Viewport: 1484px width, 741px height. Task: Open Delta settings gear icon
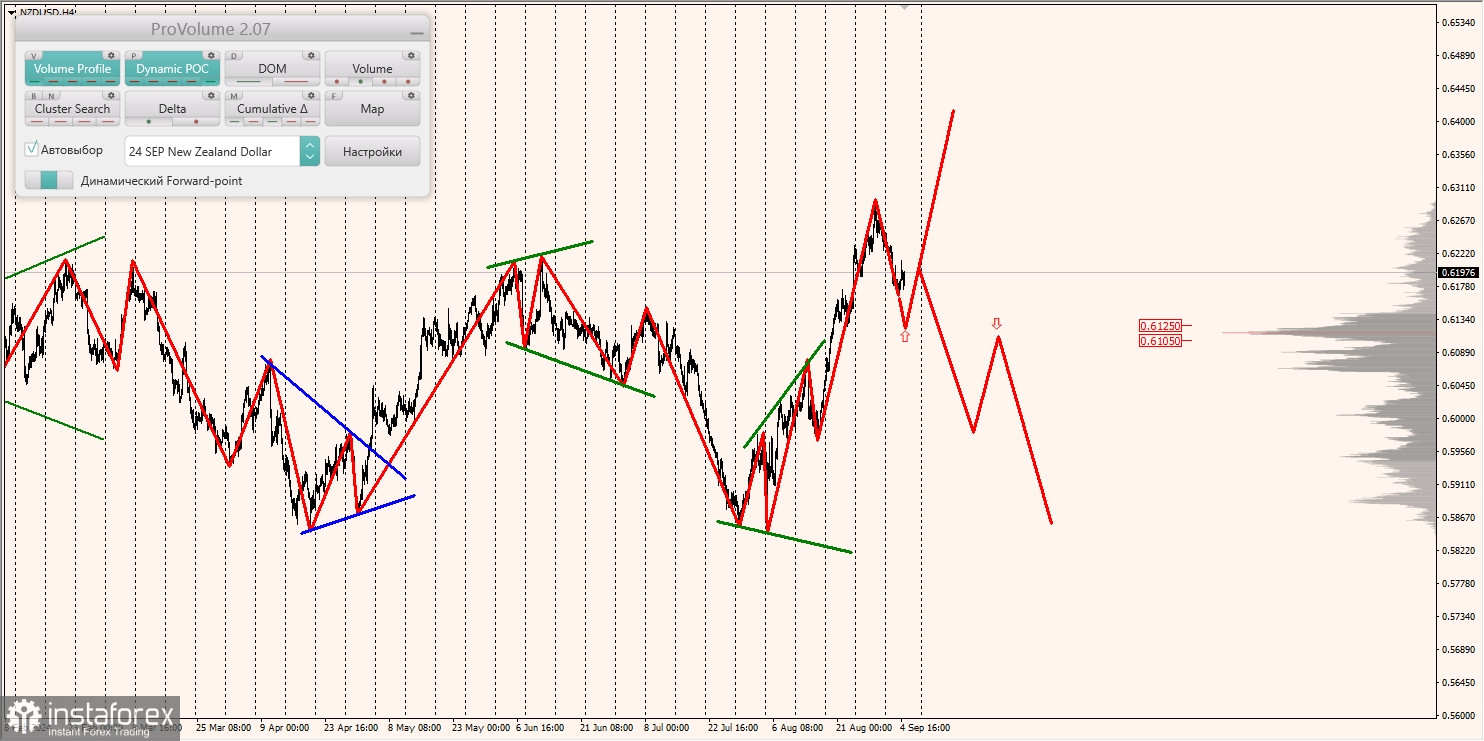tap(211, 95)
